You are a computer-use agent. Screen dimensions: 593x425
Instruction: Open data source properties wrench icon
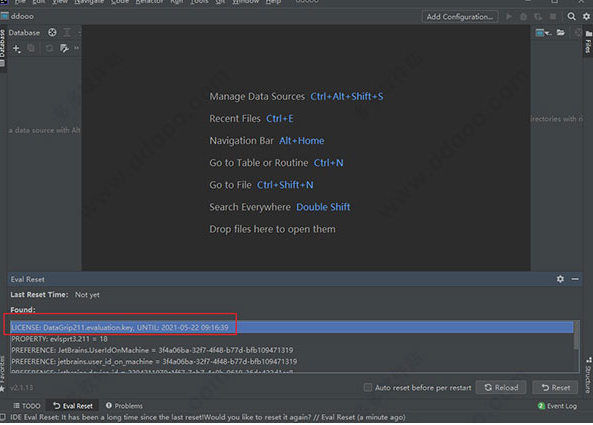tap(64, 48)
